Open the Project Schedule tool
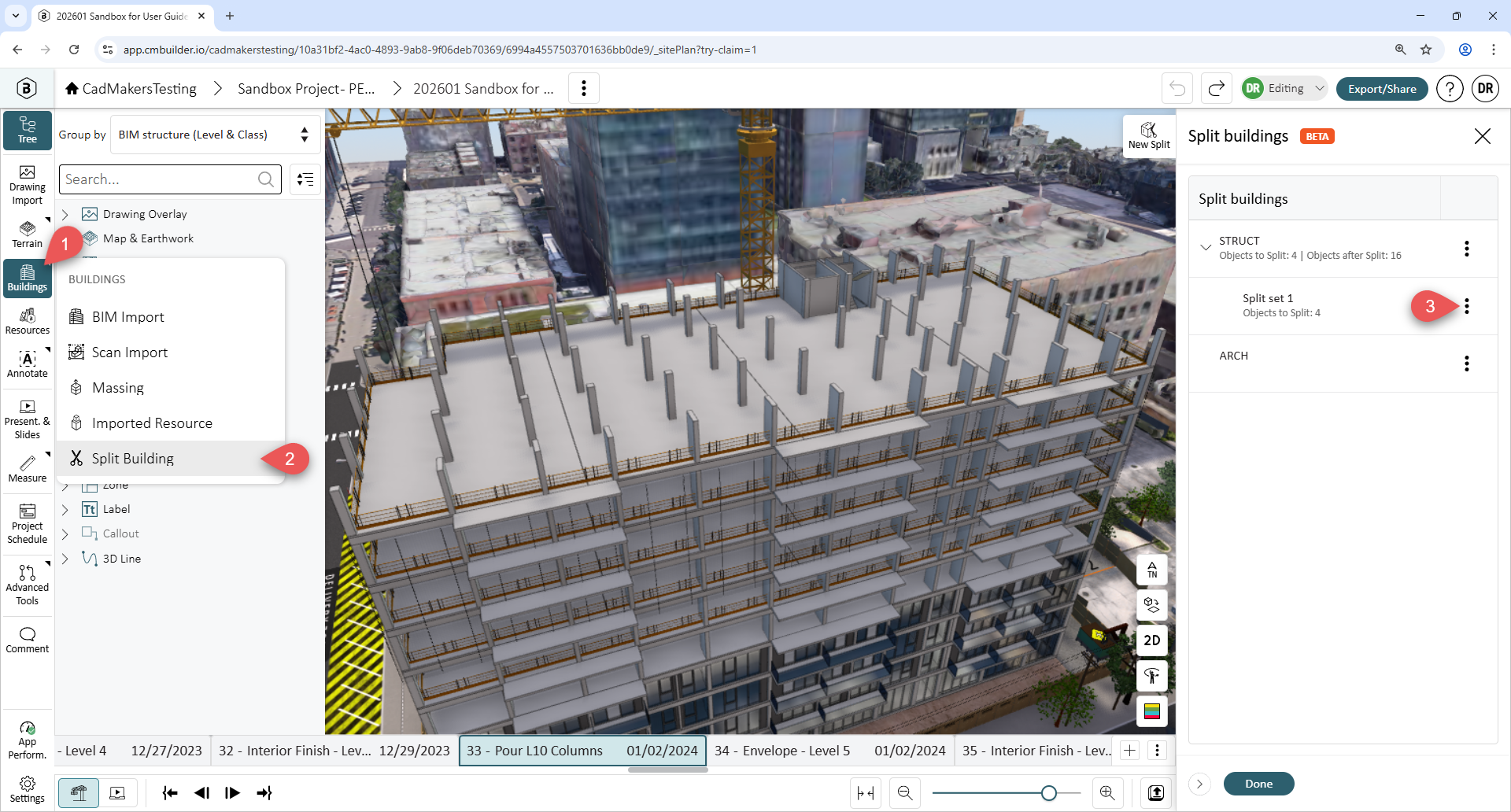The height and width of the screenshot is (812, 1511). pos(28,524)
